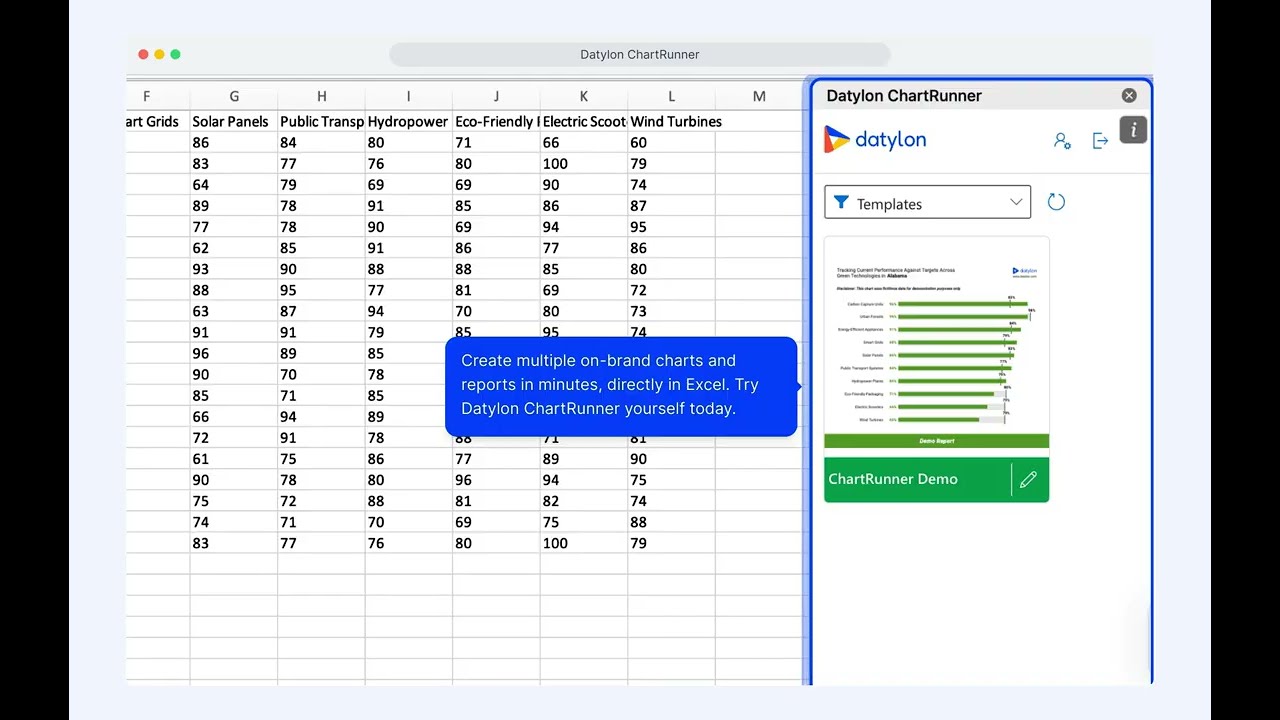Close the Datylon ChartRunner pane
Screen dimensions: 1280x720
click(x=1129, y=96)
